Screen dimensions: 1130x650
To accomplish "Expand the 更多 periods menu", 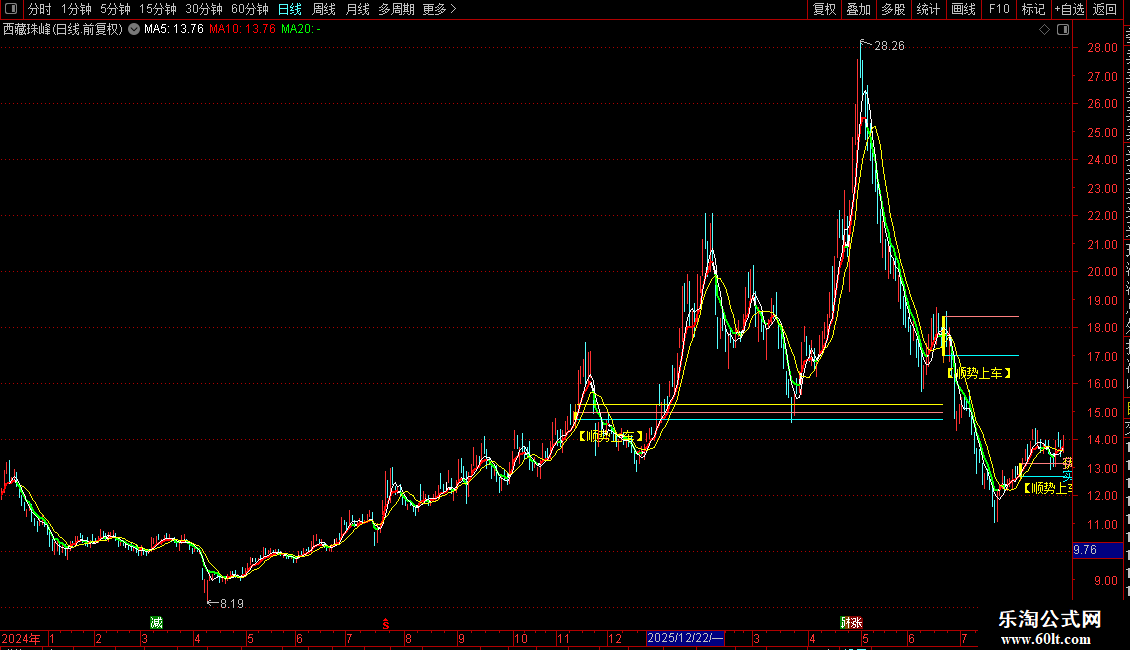I will coord(439,9).
